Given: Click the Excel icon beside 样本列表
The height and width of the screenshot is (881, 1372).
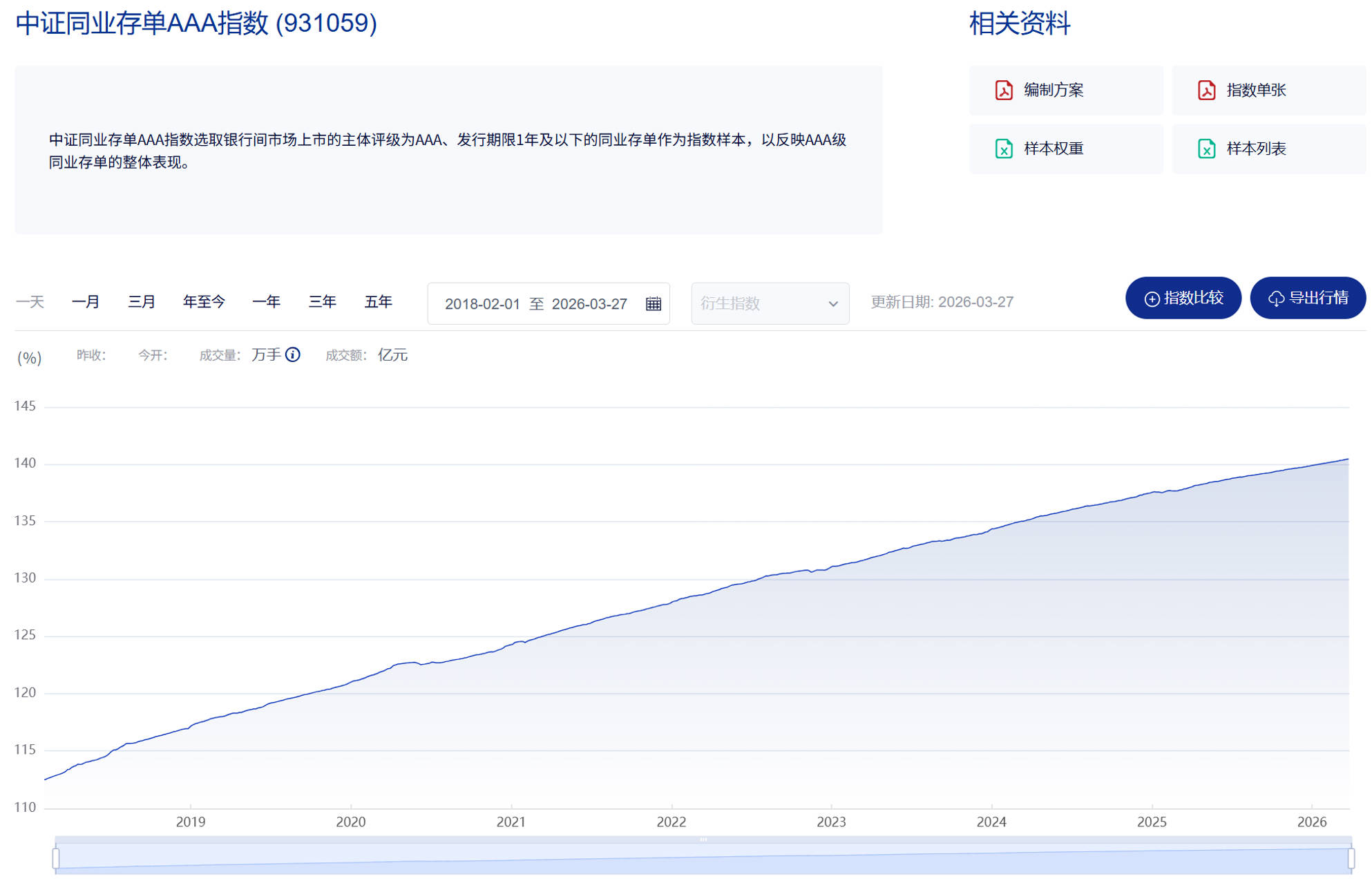Looking at the screenshot, I should click(x=1206, y=149).
